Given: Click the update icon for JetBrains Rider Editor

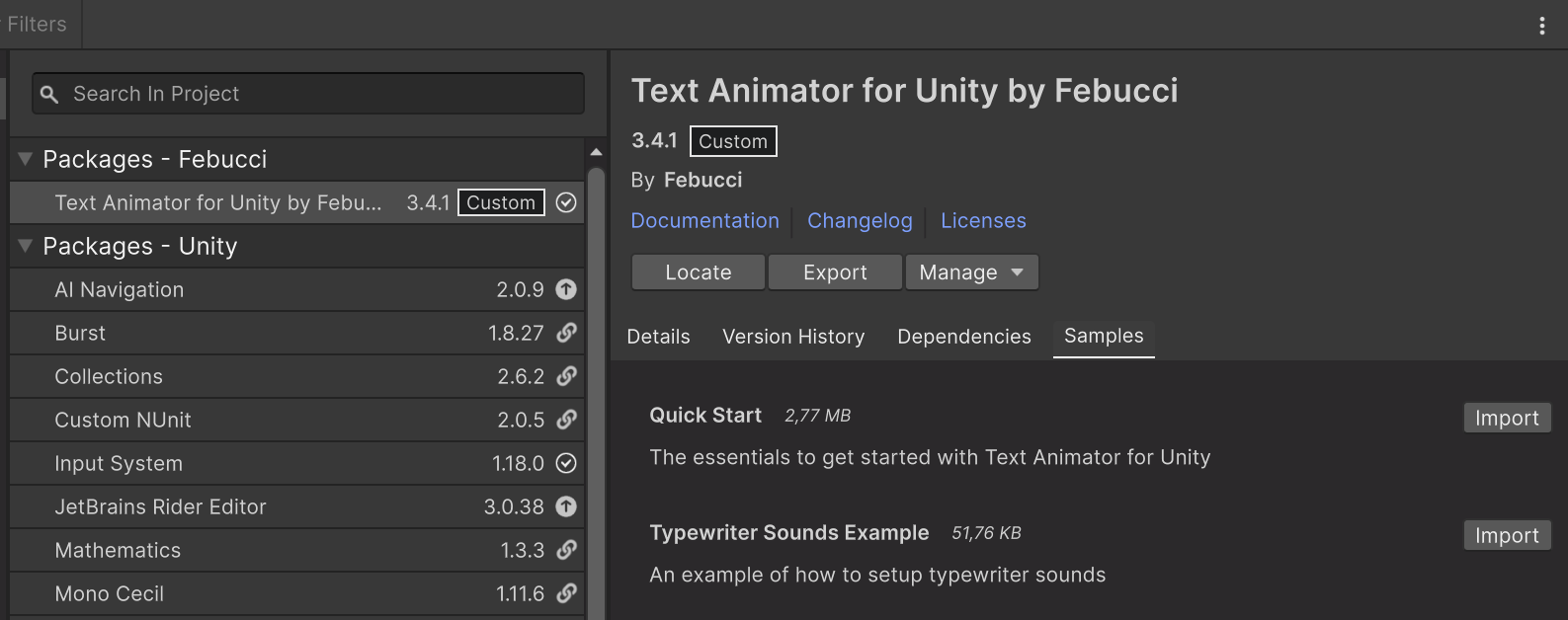Looking at the screenshot, I should pos(566,506).
